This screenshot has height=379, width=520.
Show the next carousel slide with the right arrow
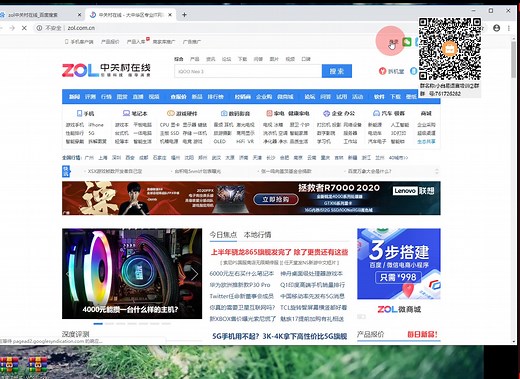(x=194, y=274)
